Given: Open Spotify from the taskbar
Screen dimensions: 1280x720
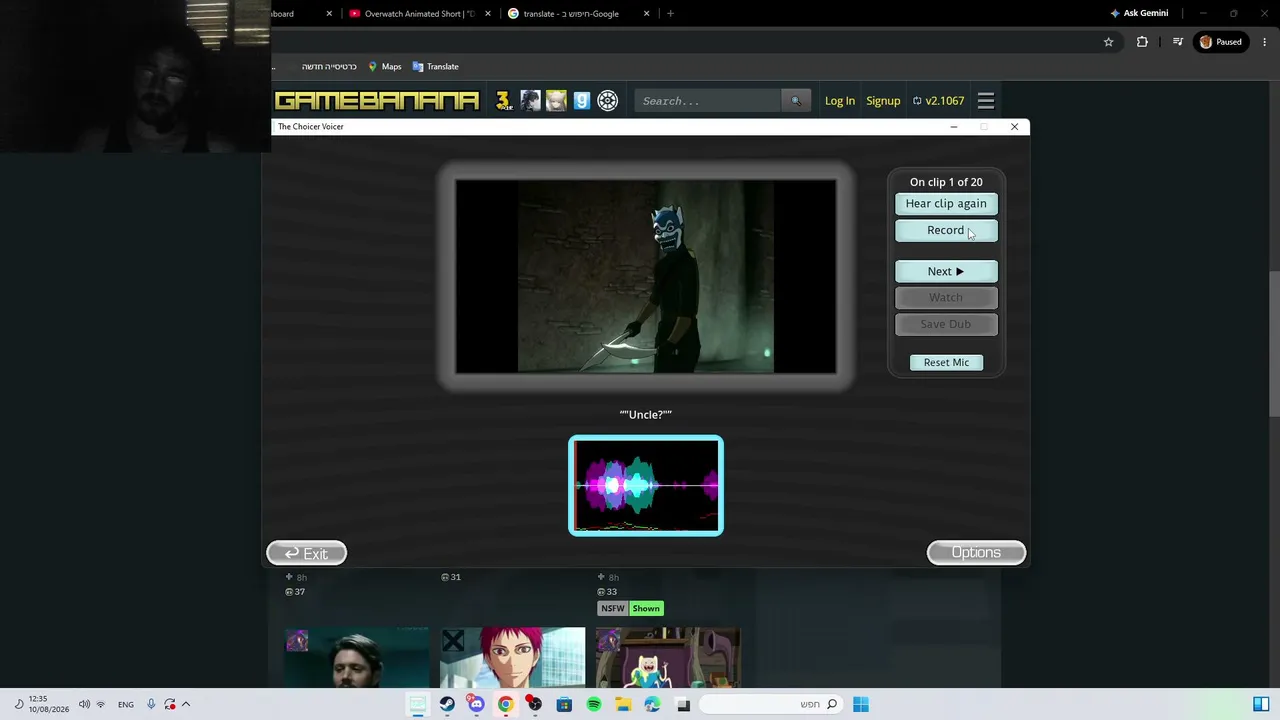Looking at the screenshot, I should point(594,705).
